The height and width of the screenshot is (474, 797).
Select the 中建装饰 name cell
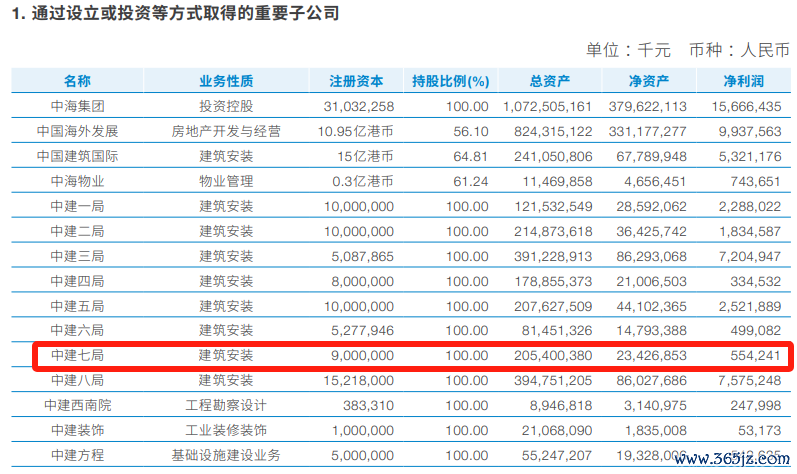(77, 430)
